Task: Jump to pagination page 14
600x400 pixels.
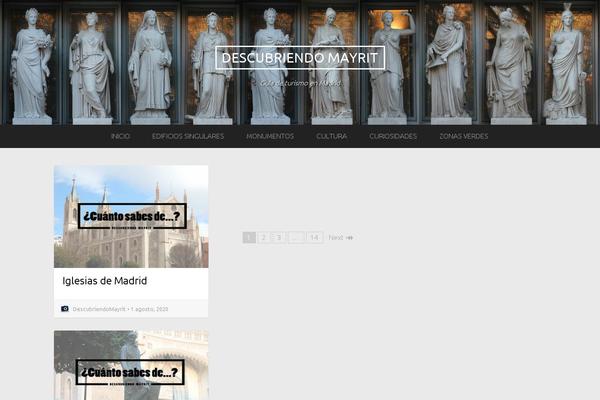Action: [x=314, y=238]
